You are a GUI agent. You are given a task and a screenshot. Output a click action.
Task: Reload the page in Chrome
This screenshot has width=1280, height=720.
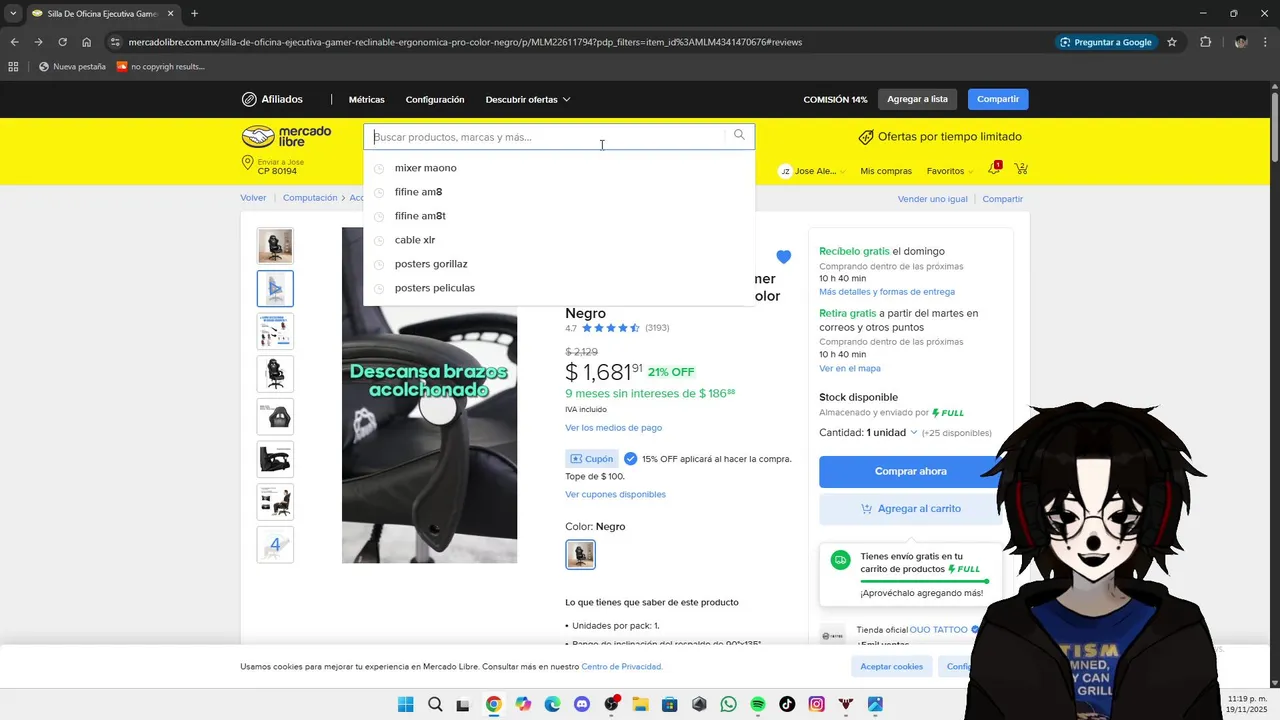tap(62, 42)
